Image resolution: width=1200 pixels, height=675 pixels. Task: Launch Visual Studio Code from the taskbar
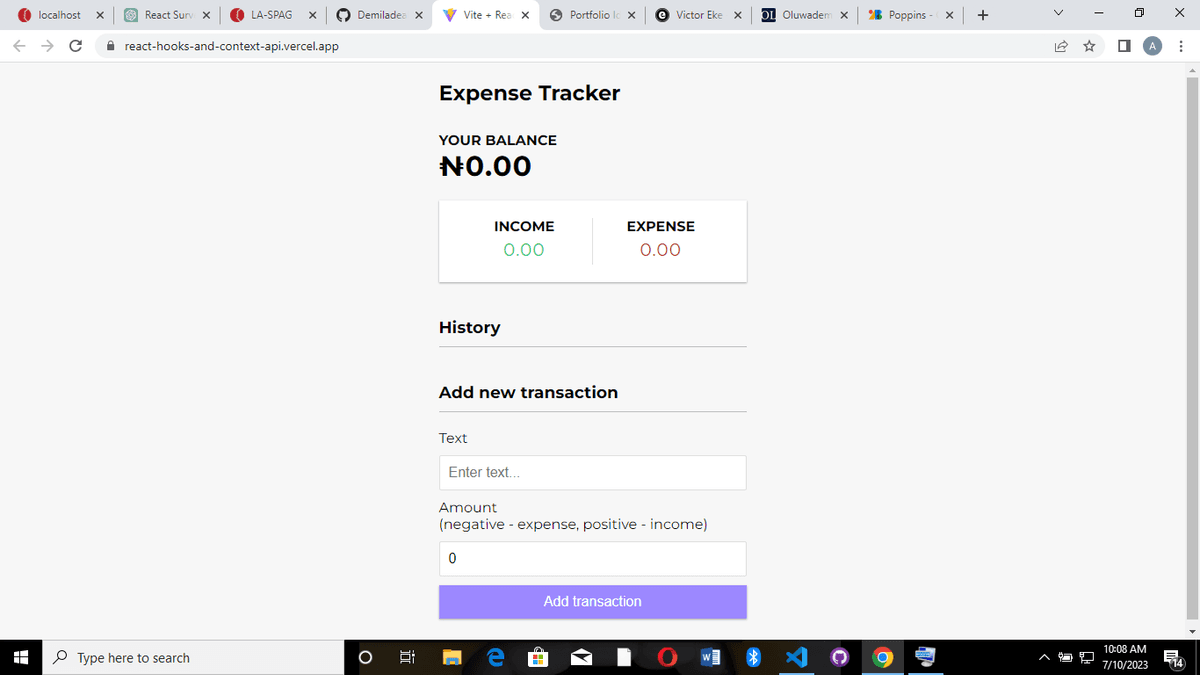tap(796, 657)
